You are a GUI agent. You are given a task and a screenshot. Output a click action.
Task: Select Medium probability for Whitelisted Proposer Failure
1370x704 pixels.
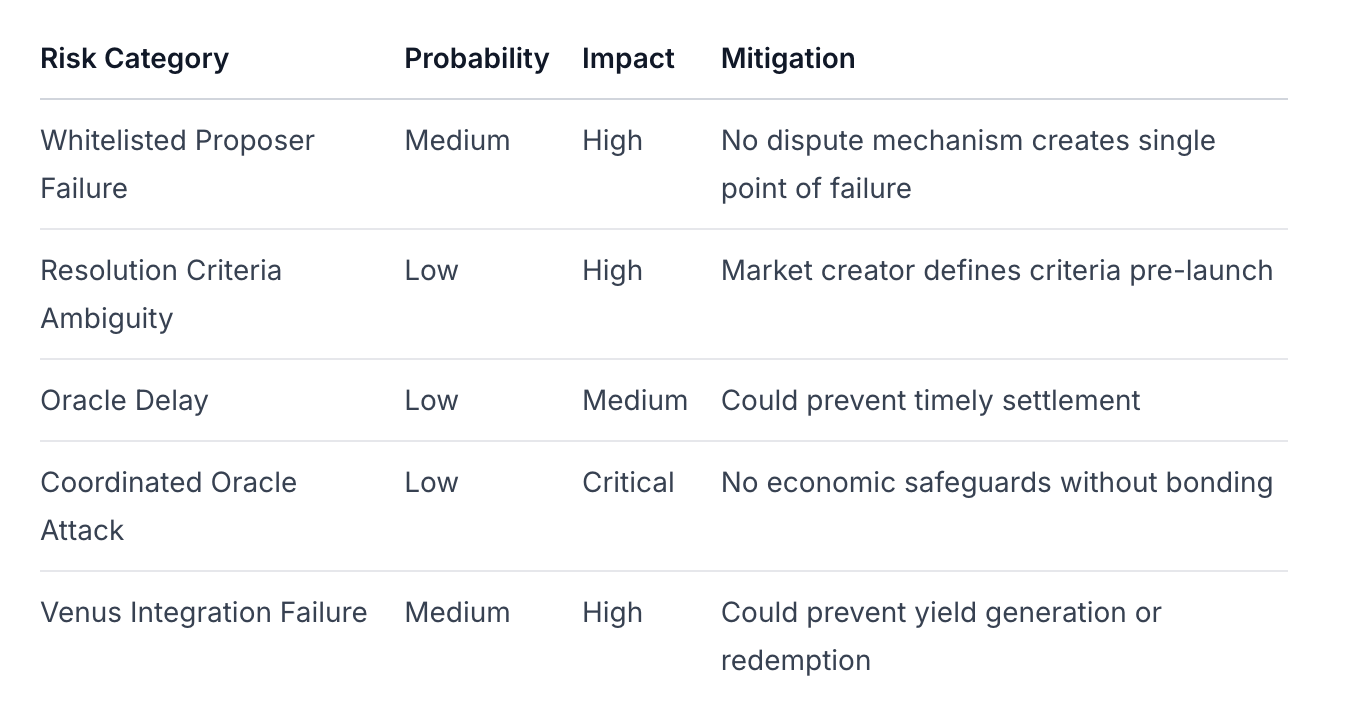coord(457,141)
